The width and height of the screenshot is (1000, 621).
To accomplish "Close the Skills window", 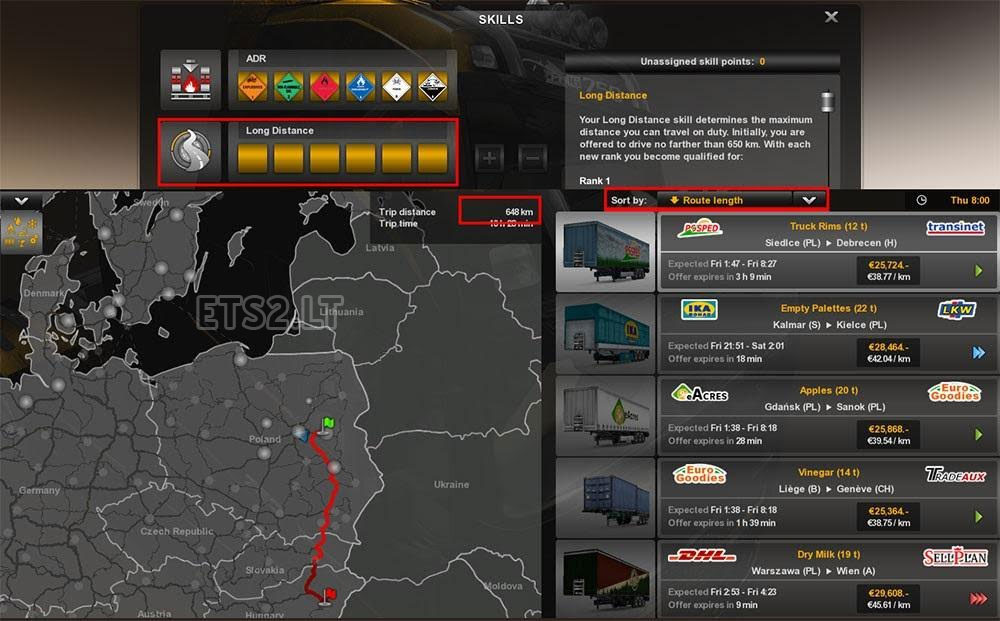I will [831, 17].
